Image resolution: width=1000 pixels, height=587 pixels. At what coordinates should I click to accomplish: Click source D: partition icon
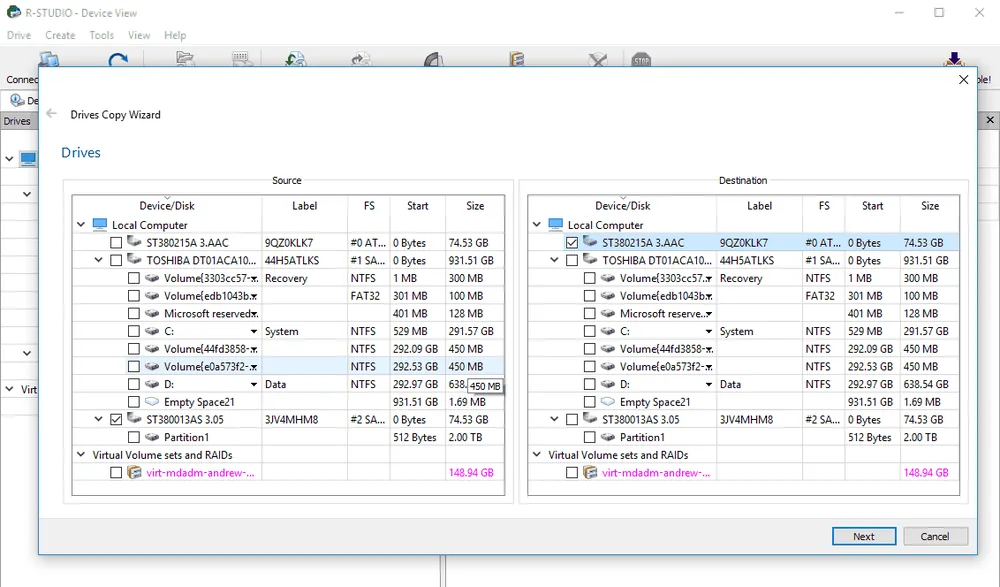click(x=152, y=384)
